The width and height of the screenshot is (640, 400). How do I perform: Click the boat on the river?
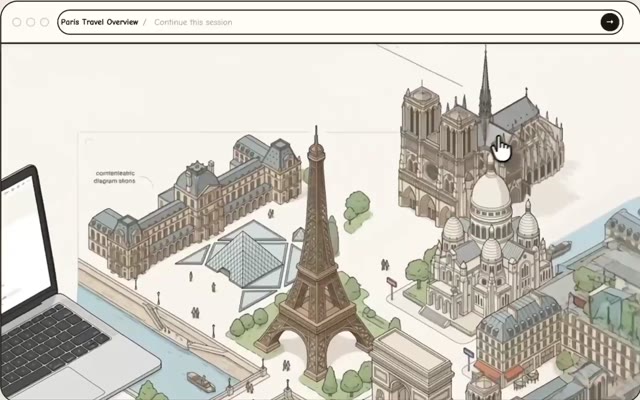pos(200,381)
